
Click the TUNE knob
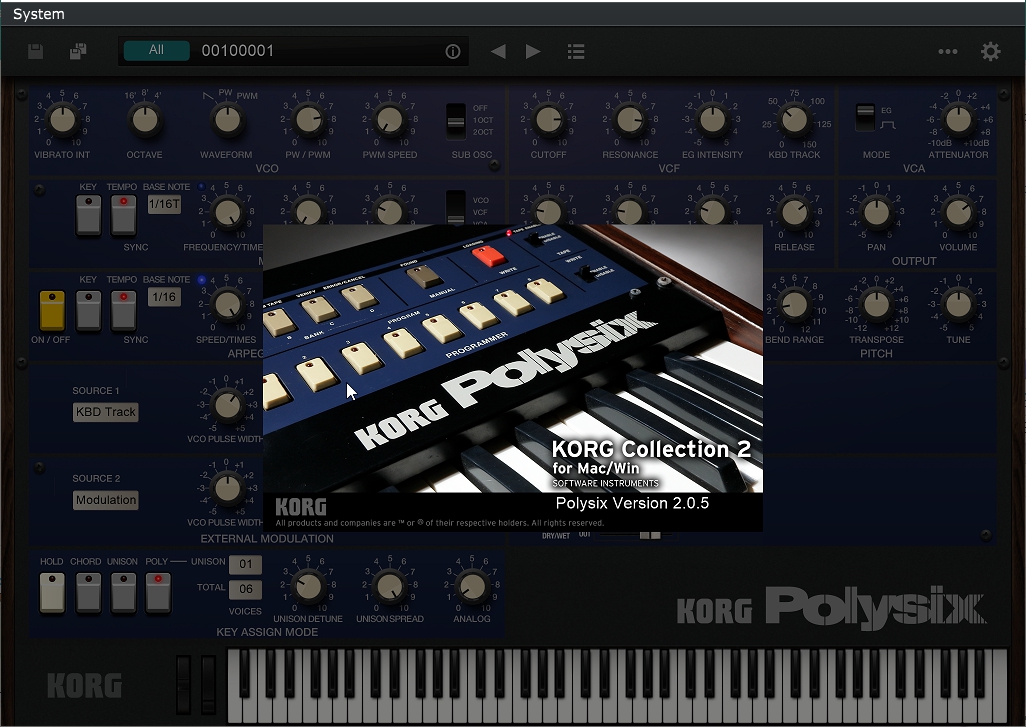click(958, 304)
